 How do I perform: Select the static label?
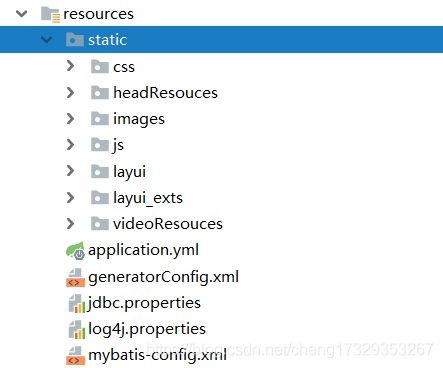click(x=107, y=40)
